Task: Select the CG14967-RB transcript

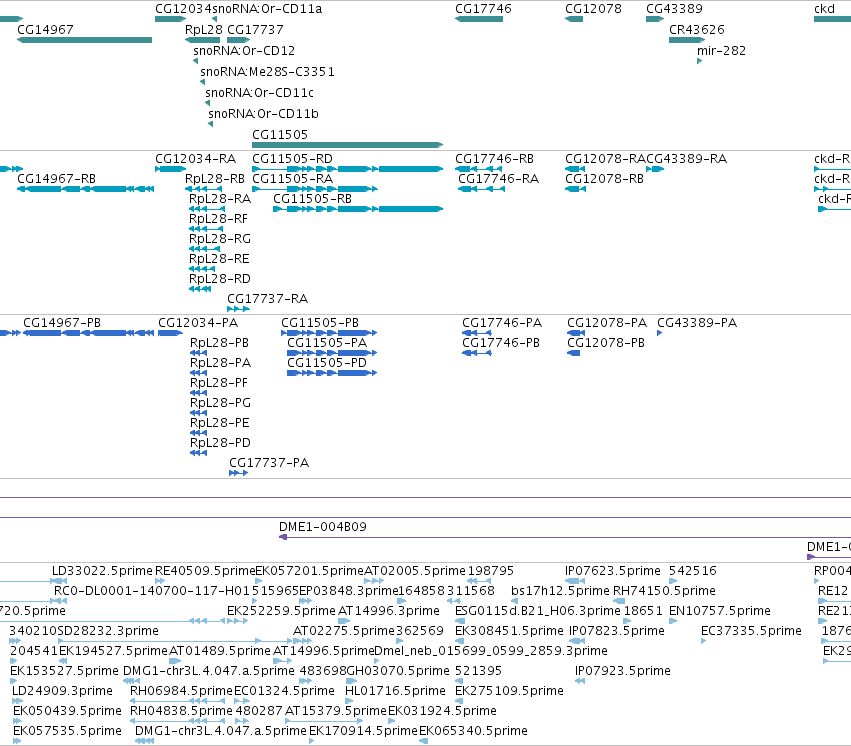Action: [x=85, y=189]
